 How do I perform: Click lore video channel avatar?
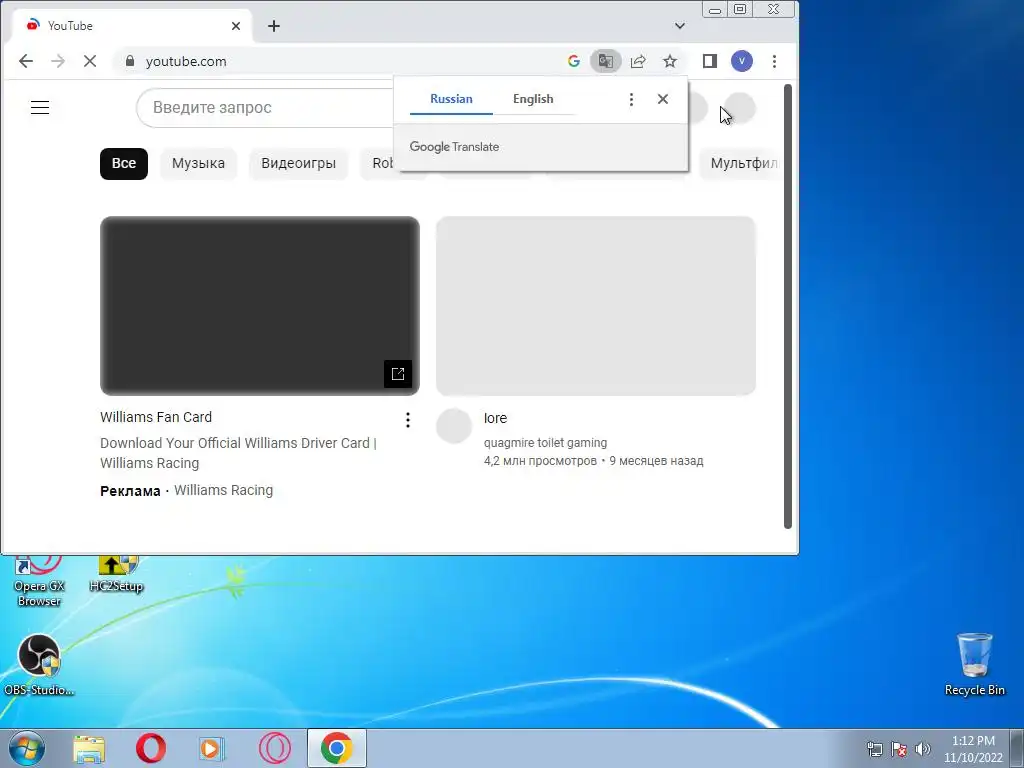(454, 426)
